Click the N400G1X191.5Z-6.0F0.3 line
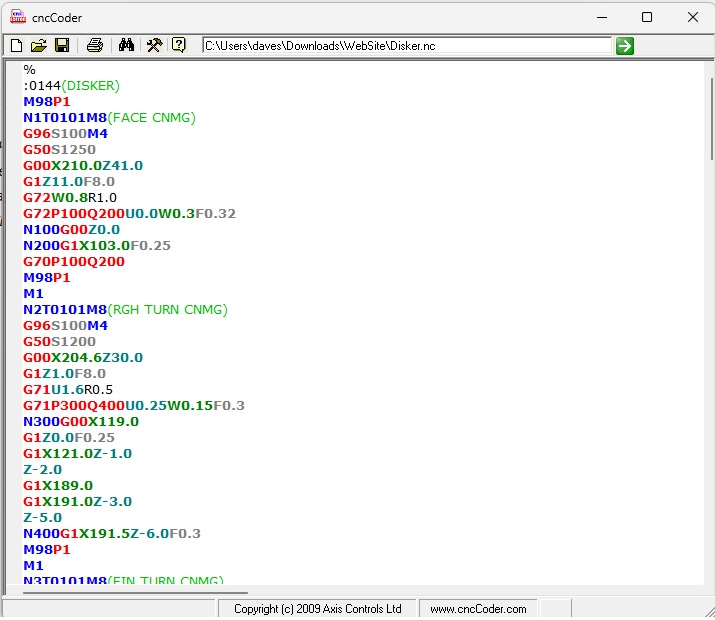This screenshot has height=620, width=715. [112, 534]
